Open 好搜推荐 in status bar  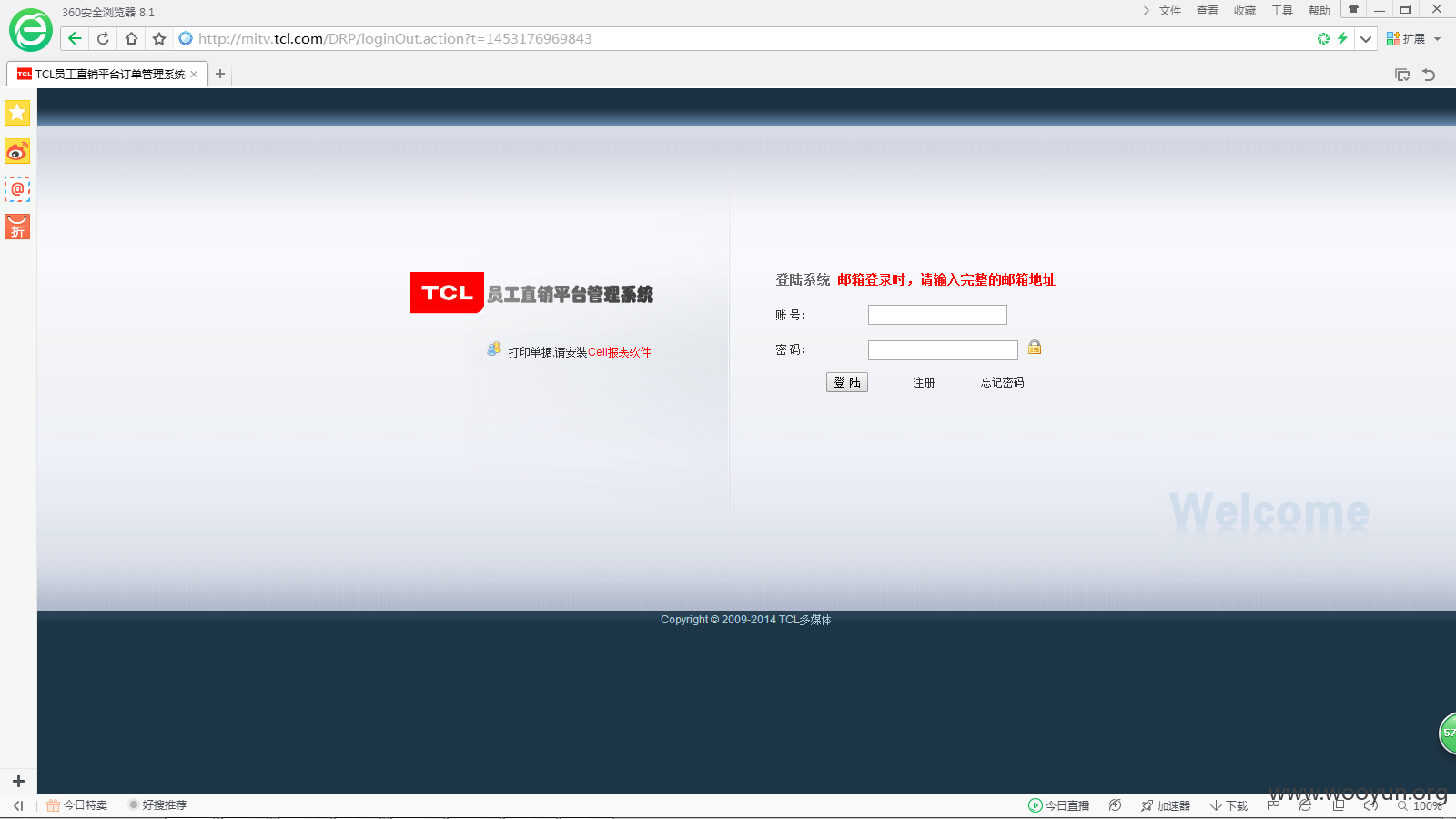(x=157, y=805)
